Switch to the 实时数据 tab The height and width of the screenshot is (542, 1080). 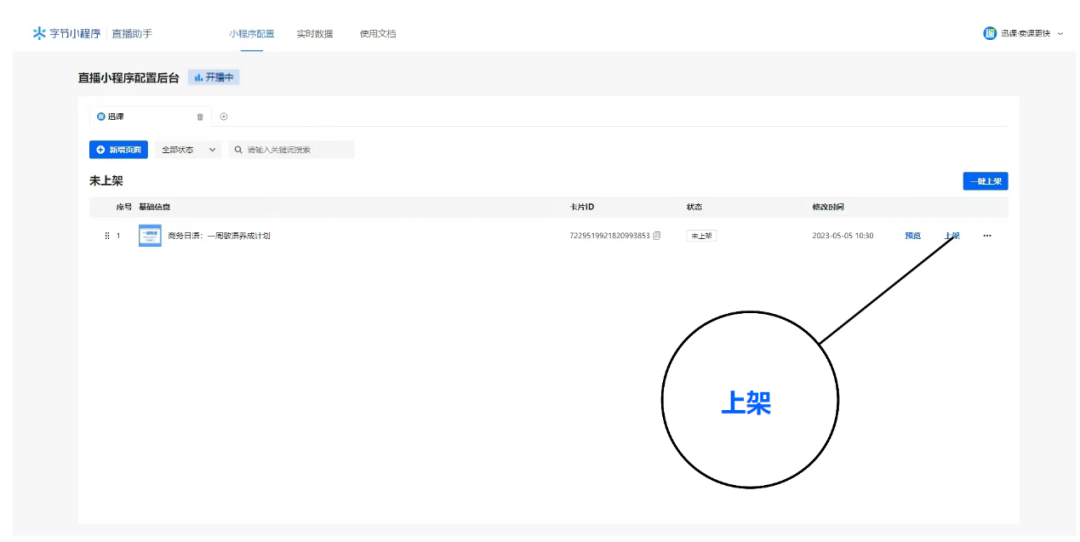tap(315, 34)
